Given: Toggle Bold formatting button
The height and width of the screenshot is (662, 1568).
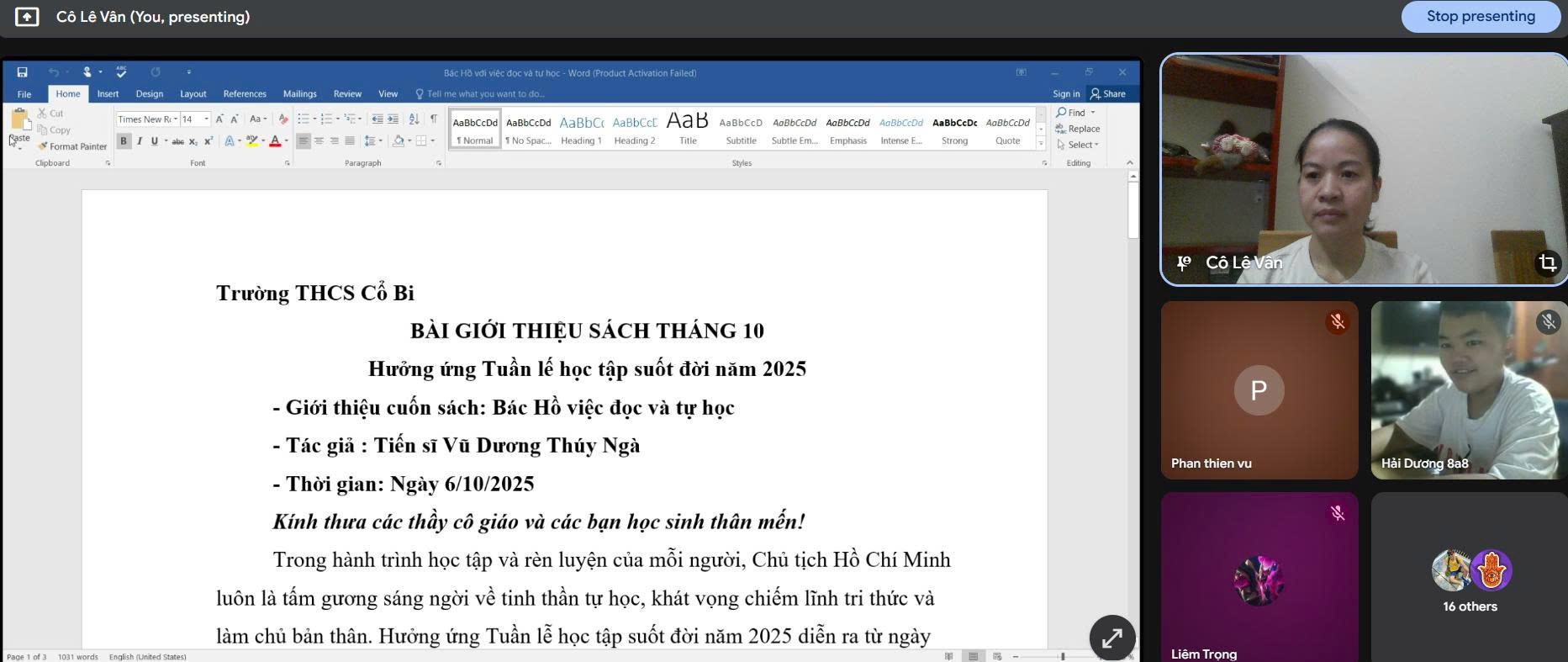Looking at the screenshot, I should pyautogui.click(x=124, y=141).
